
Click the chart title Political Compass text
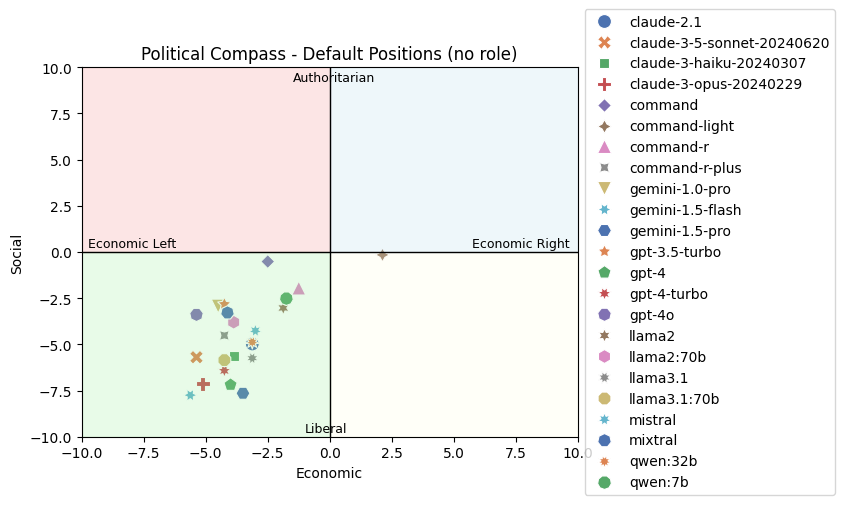click(329, 54)
